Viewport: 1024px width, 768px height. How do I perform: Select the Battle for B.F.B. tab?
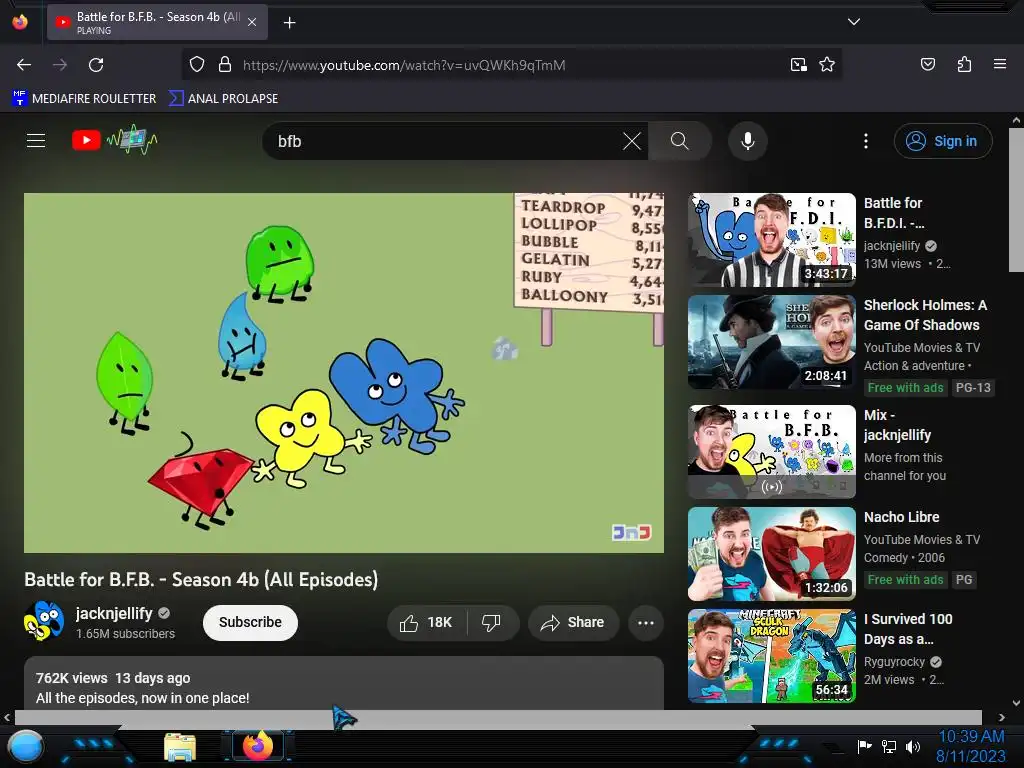click(x=157, y=22)
